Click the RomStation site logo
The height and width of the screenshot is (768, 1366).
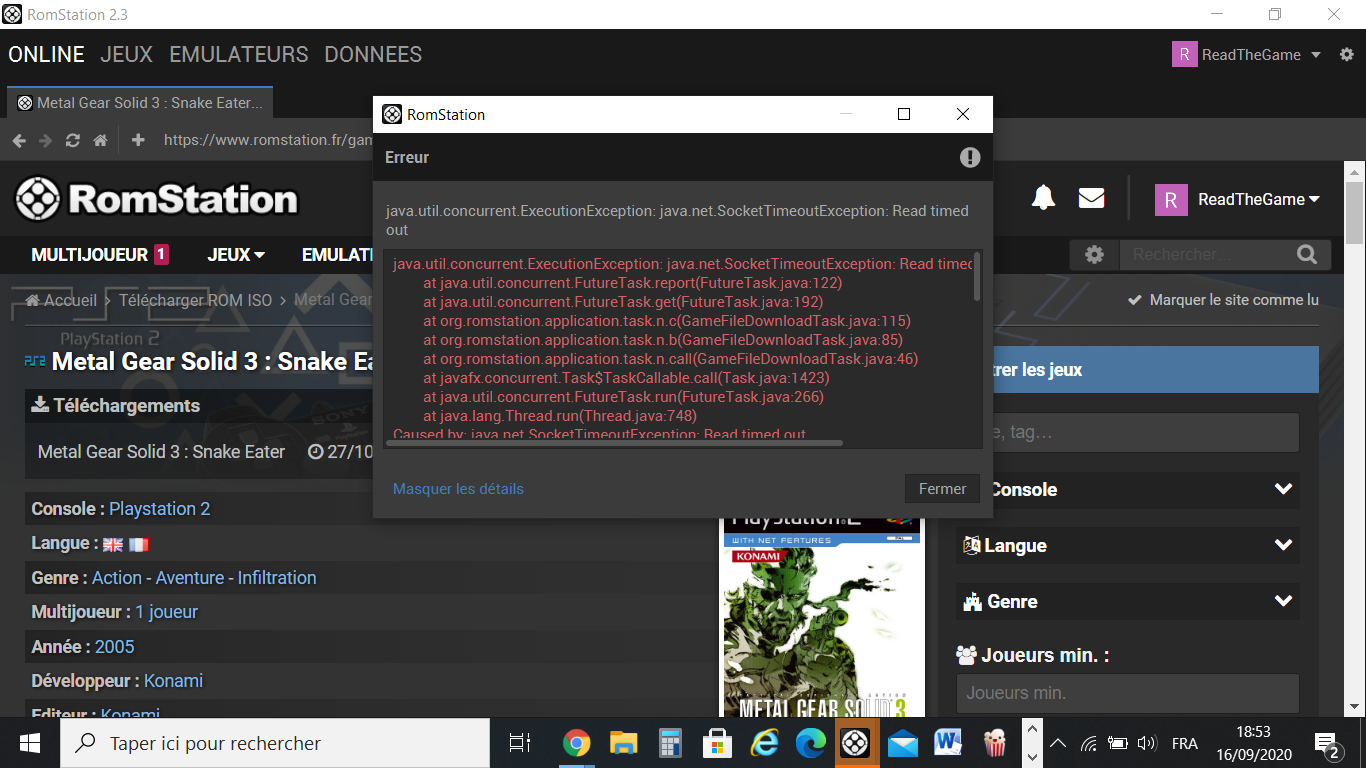(x=157, y=199)
